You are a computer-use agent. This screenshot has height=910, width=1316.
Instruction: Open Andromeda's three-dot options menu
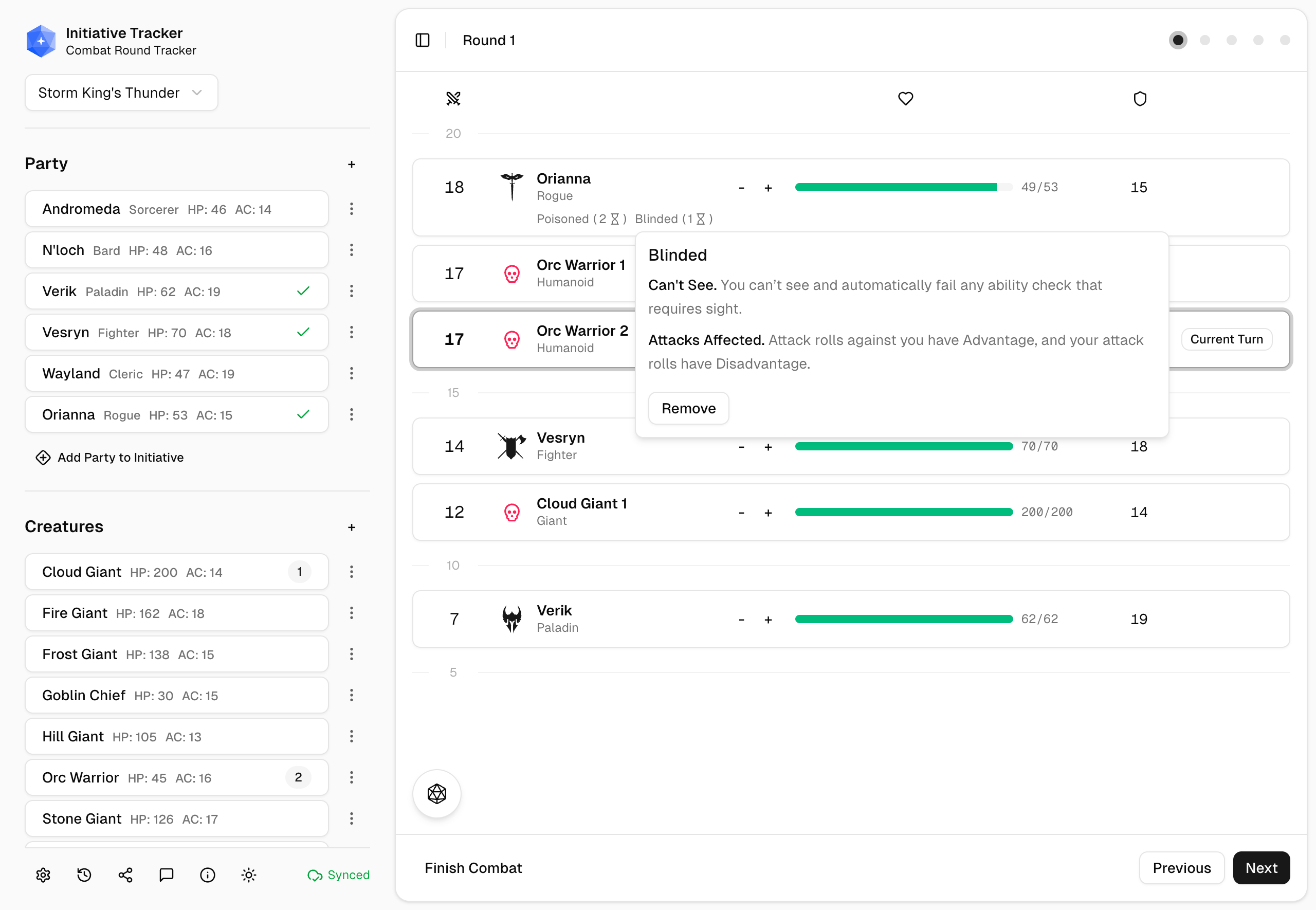pos(351,209)
